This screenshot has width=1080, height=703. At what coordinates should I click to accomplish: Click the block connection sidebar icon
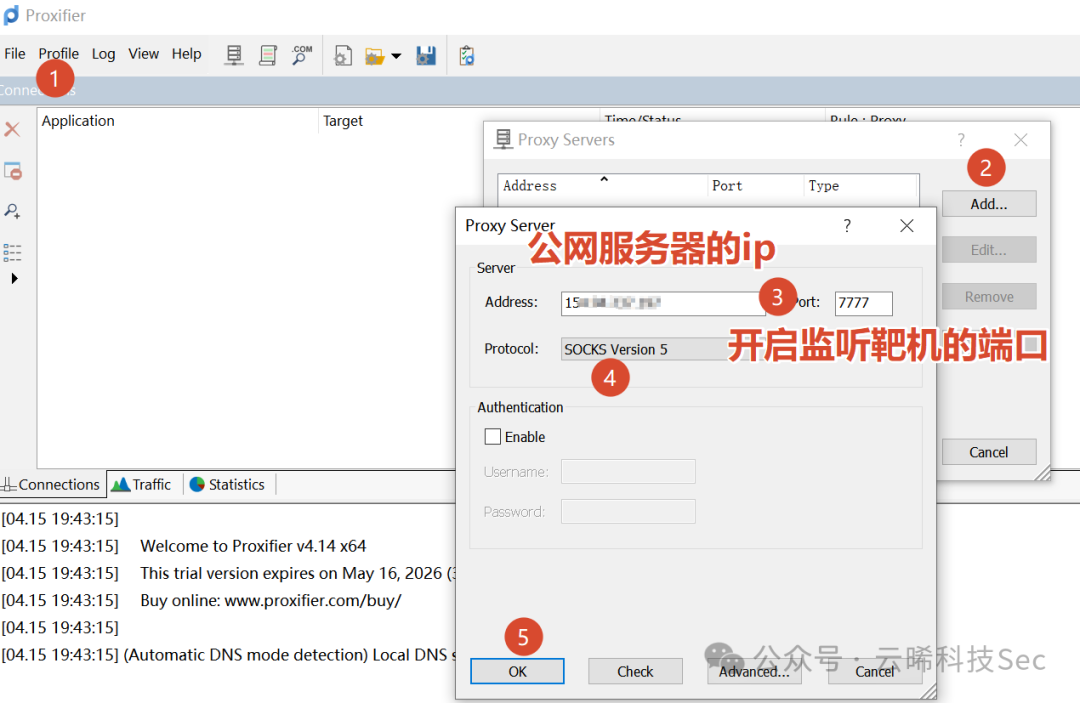tap(13, 171)
